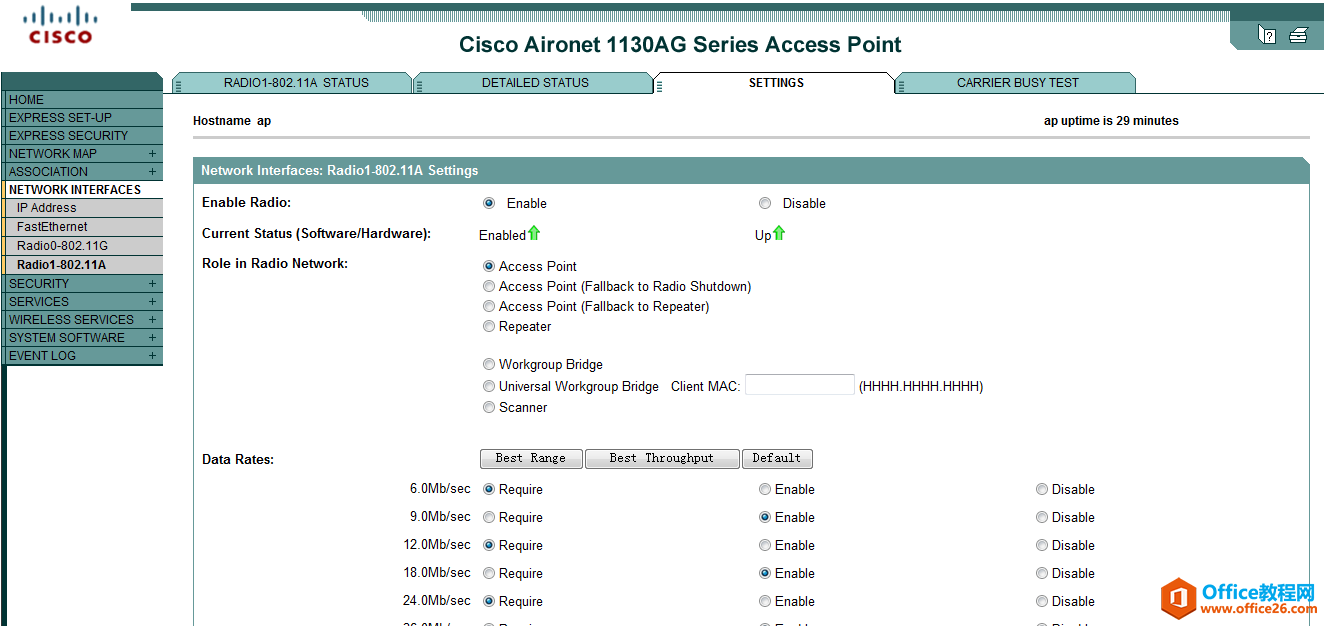The height and width of the screenshot is (626, 1324).
Task: Select Disable for Enable Radio
Action: (x=765, y=203)
